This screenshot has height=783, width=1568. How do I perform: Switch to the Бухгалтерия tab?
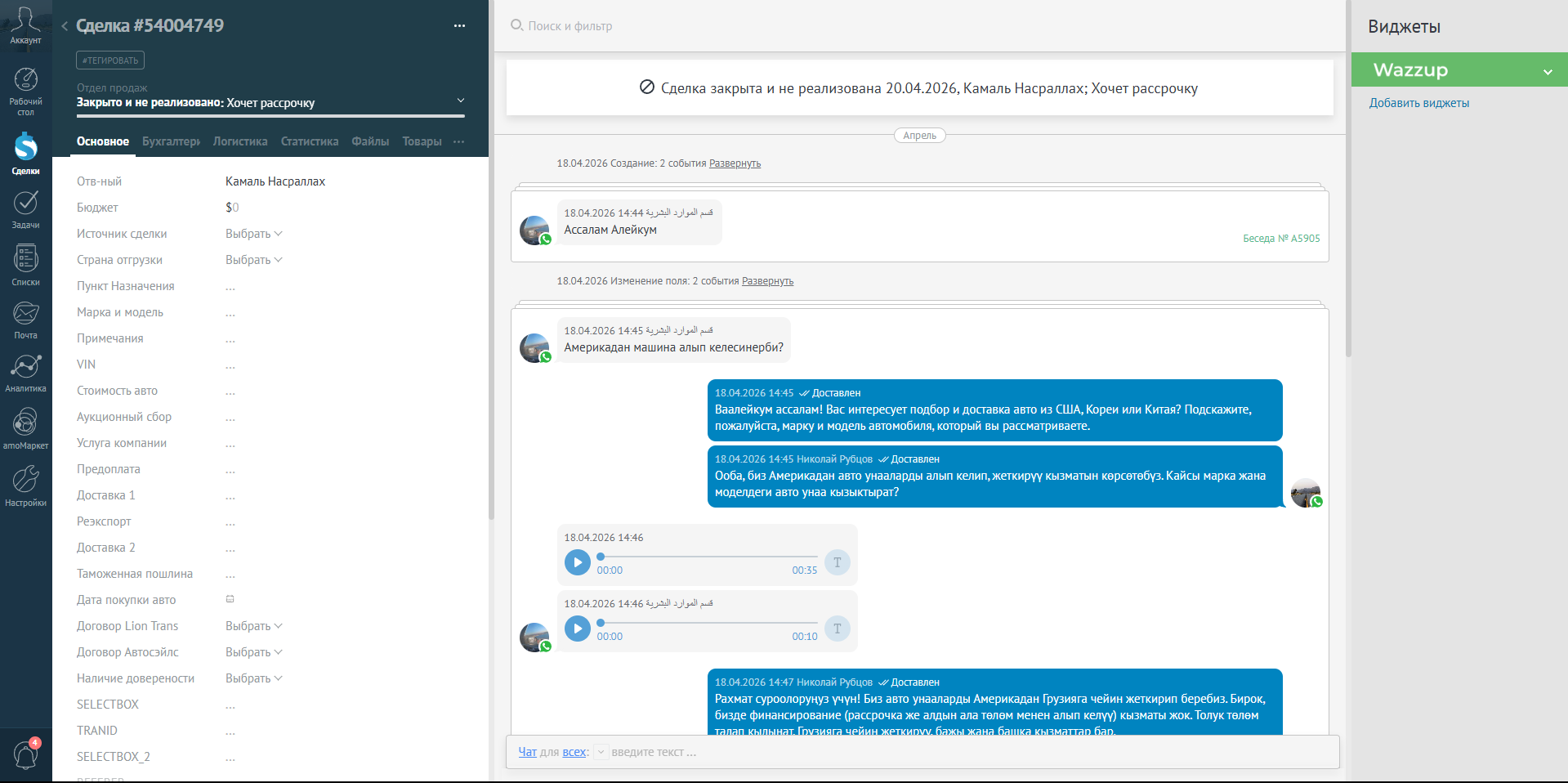(171, 141)
